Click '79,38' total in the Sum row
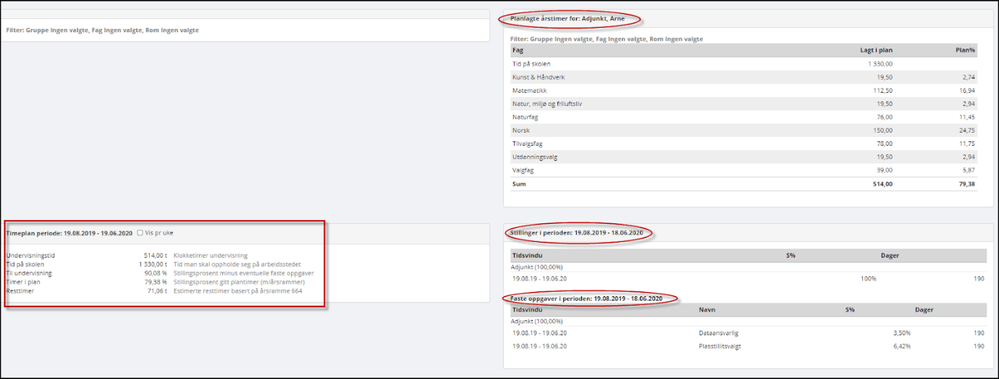999x379 pixels. (968, 183)
